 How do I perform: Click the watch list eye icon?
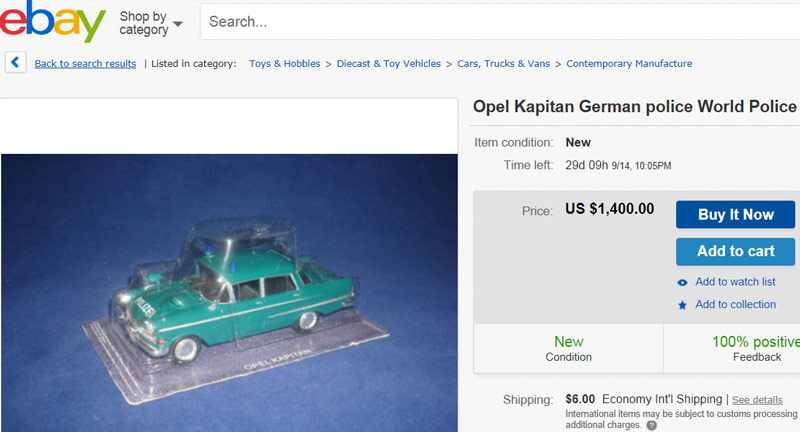pos(682,282)
